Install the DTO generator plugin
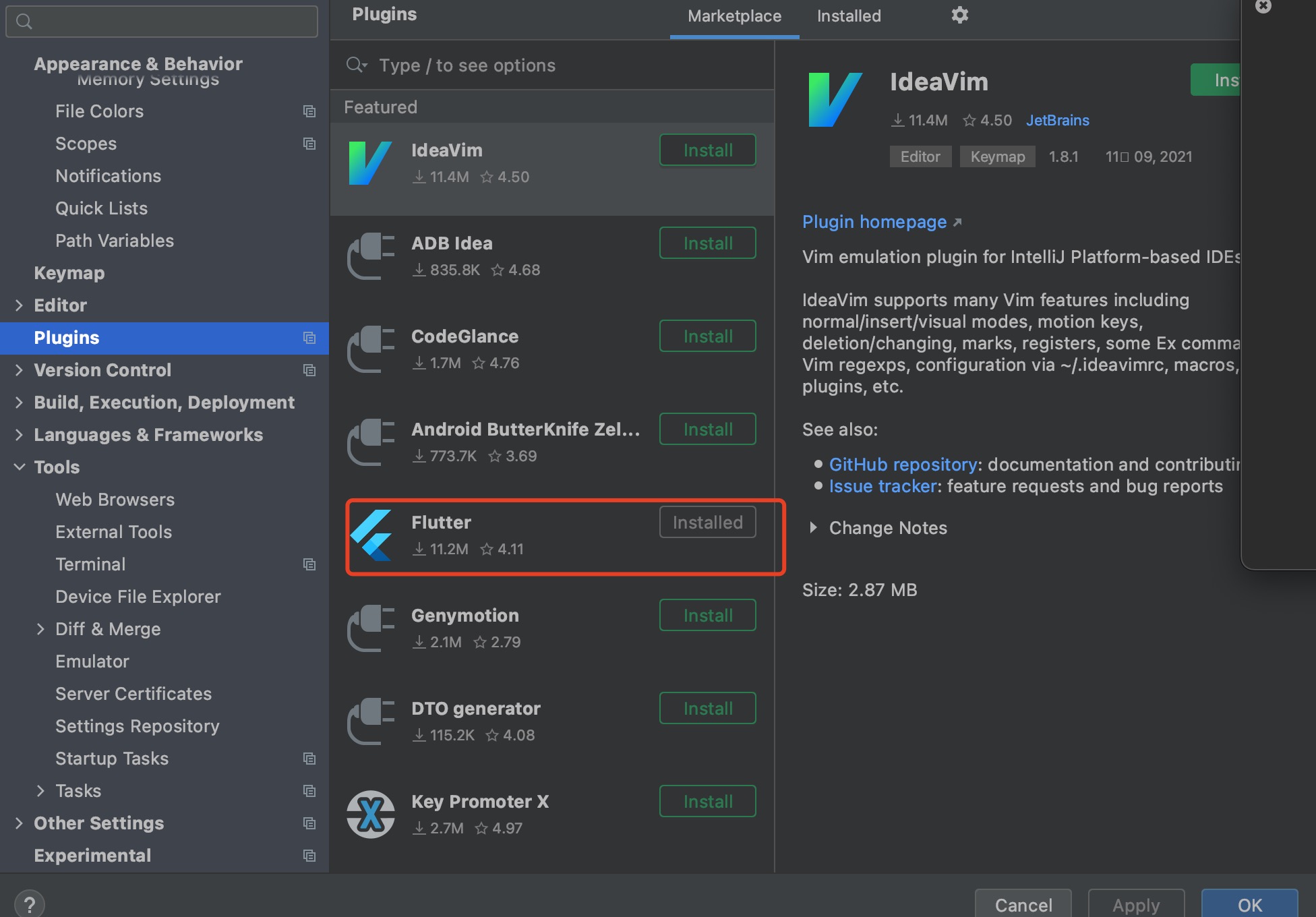 coord(708,708)
